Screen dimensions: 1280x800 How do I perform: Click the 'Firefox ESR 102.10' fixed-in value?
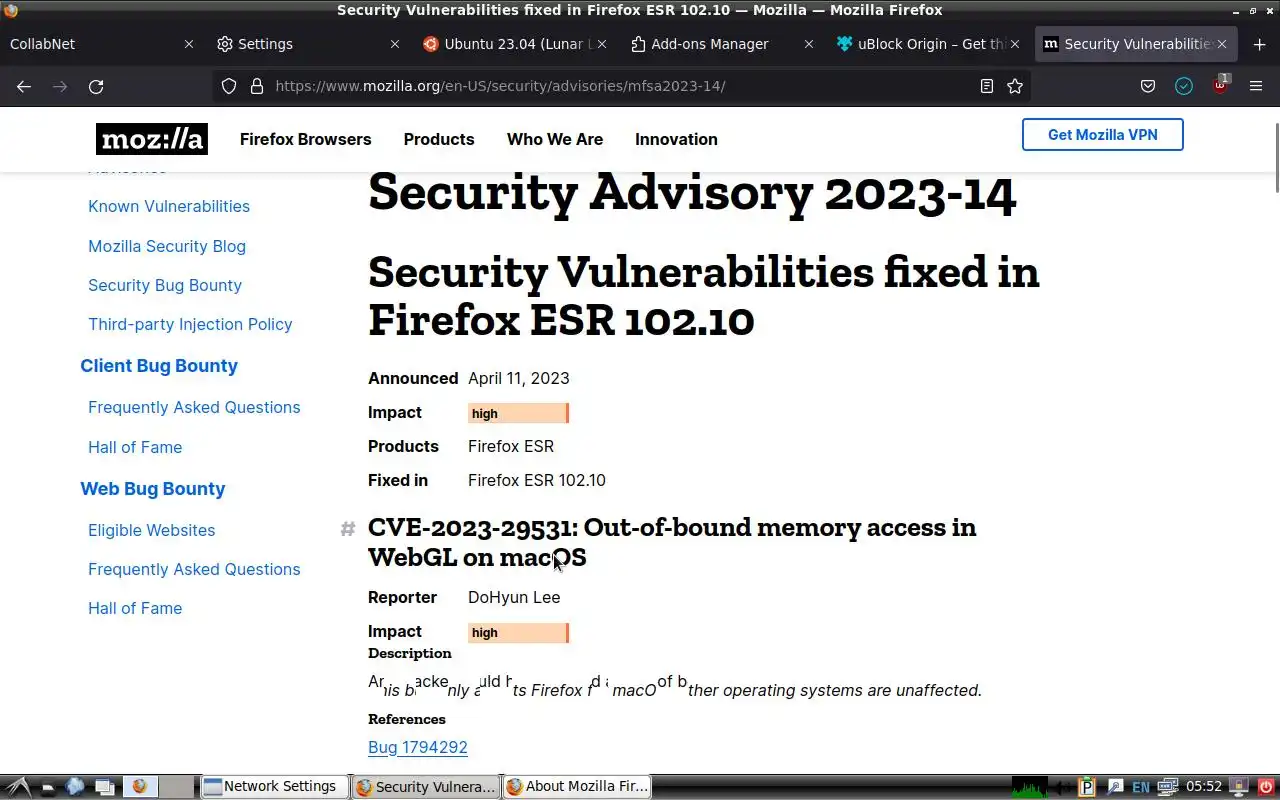click(x=537, y=480)
